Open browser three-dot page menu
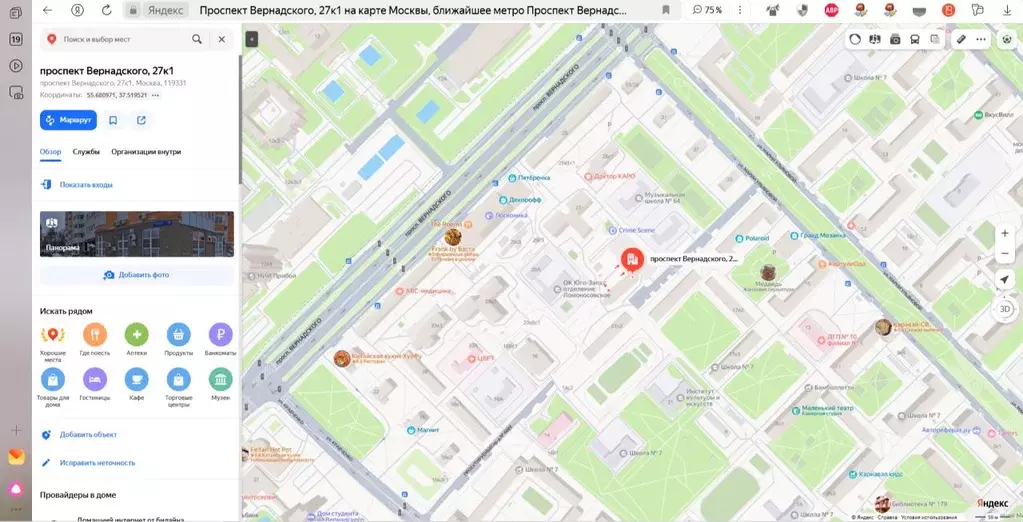The height and width of the screenshot is (522, 1023). (x=740, y=10)
